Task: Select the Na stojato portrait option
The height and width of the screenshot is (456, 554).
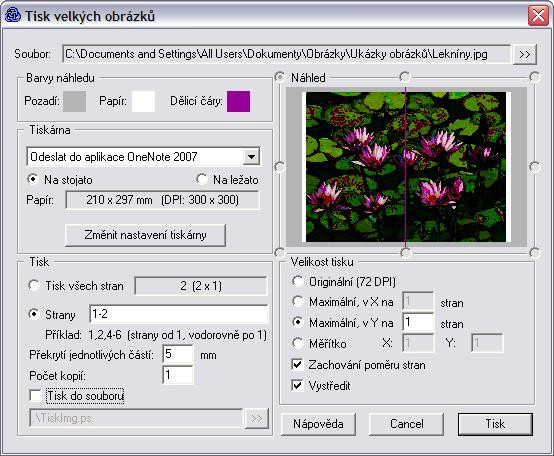Action: pos(33,179)
